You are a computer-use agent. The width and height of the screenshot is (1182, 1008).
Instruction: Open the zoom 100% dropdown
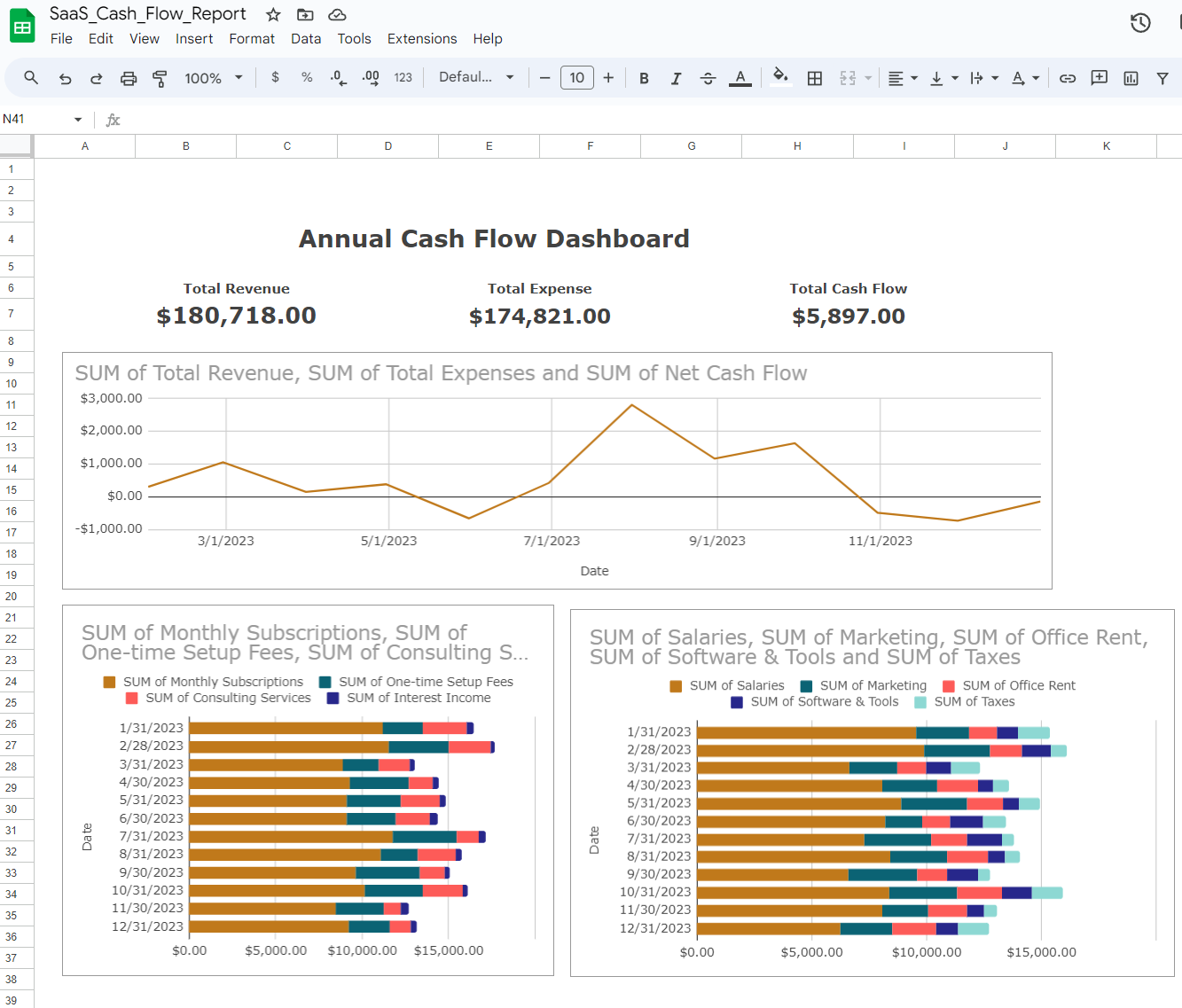pyautogui.click(x=213, y=78)
